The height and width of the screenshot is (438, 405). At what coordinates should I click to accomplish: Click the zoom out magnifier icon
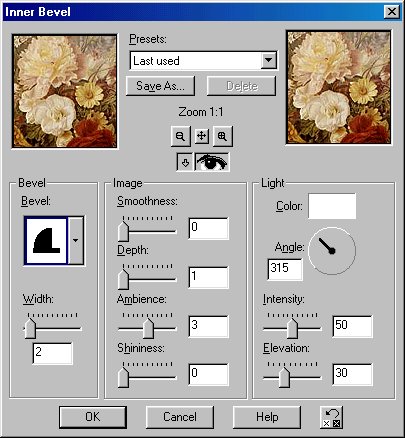pyautogui.click(x=181, y=136)
